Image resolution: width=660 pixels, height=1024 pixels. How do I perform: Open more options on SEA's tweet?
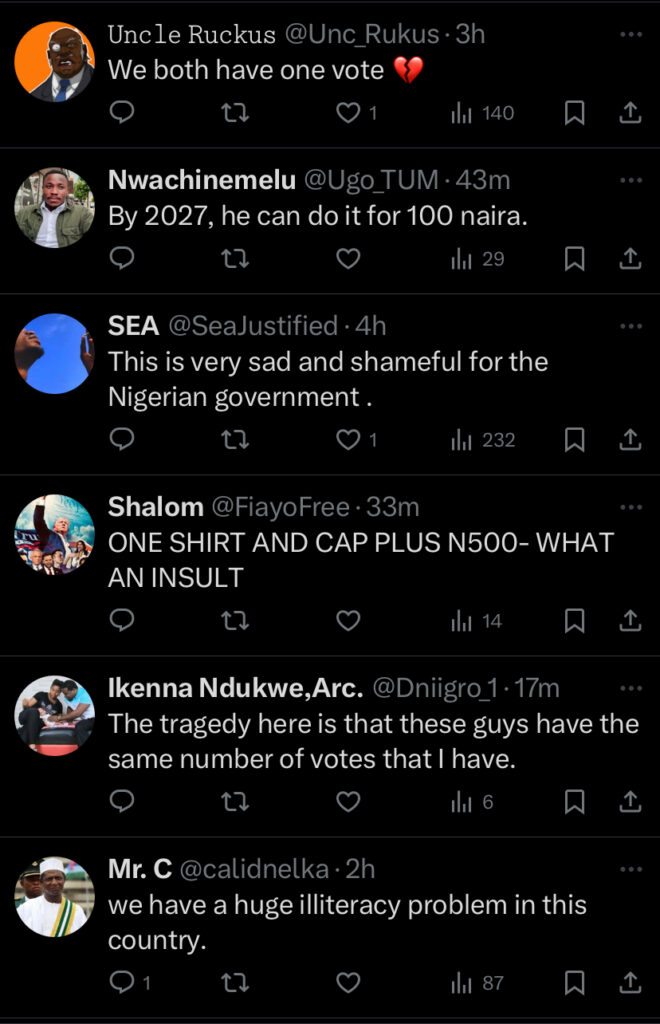click(x=630, y=326)
